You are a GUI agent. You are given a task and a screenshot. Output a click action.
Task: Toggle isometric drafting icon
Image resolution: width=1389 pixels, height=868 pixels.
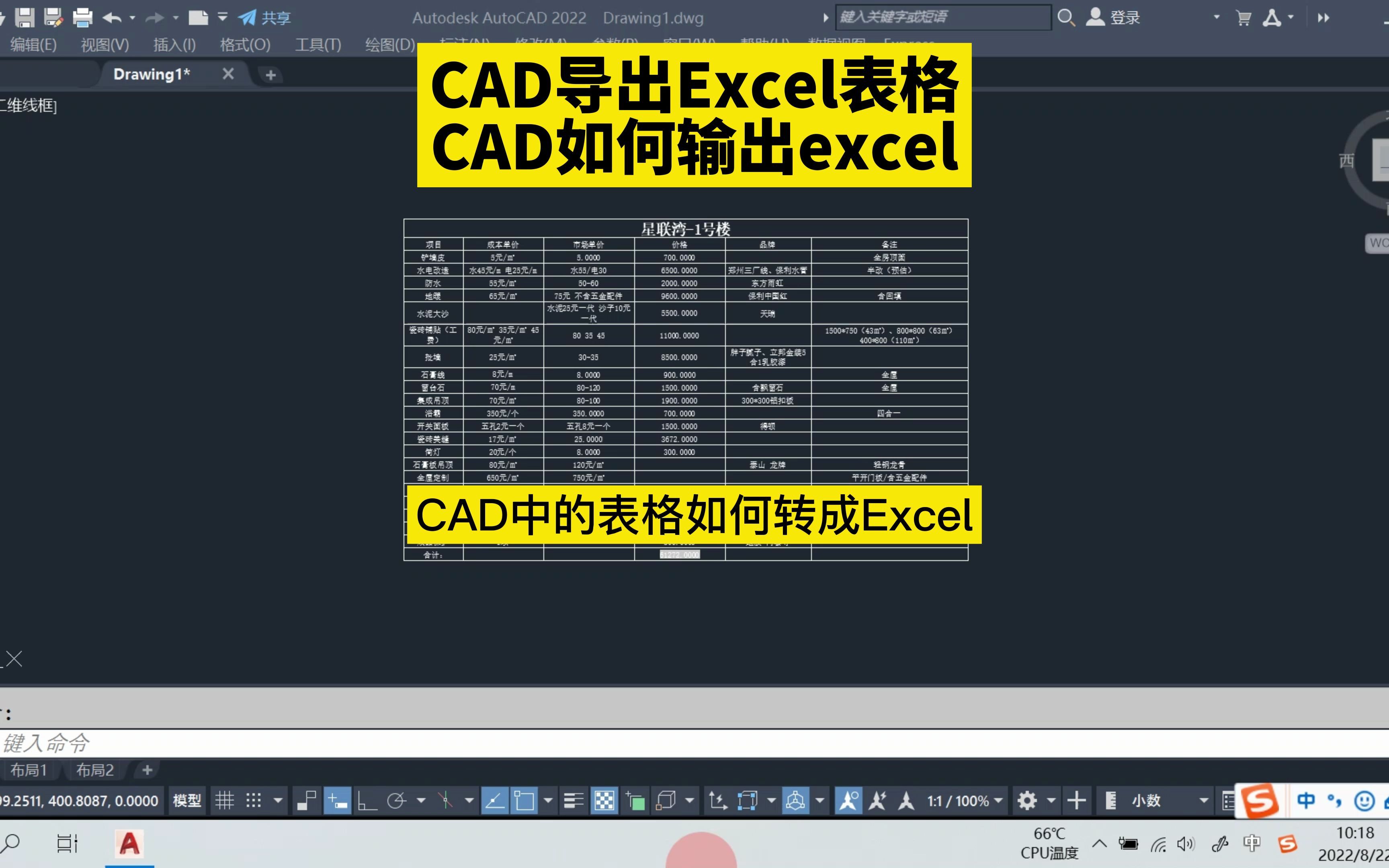(445, 800)
